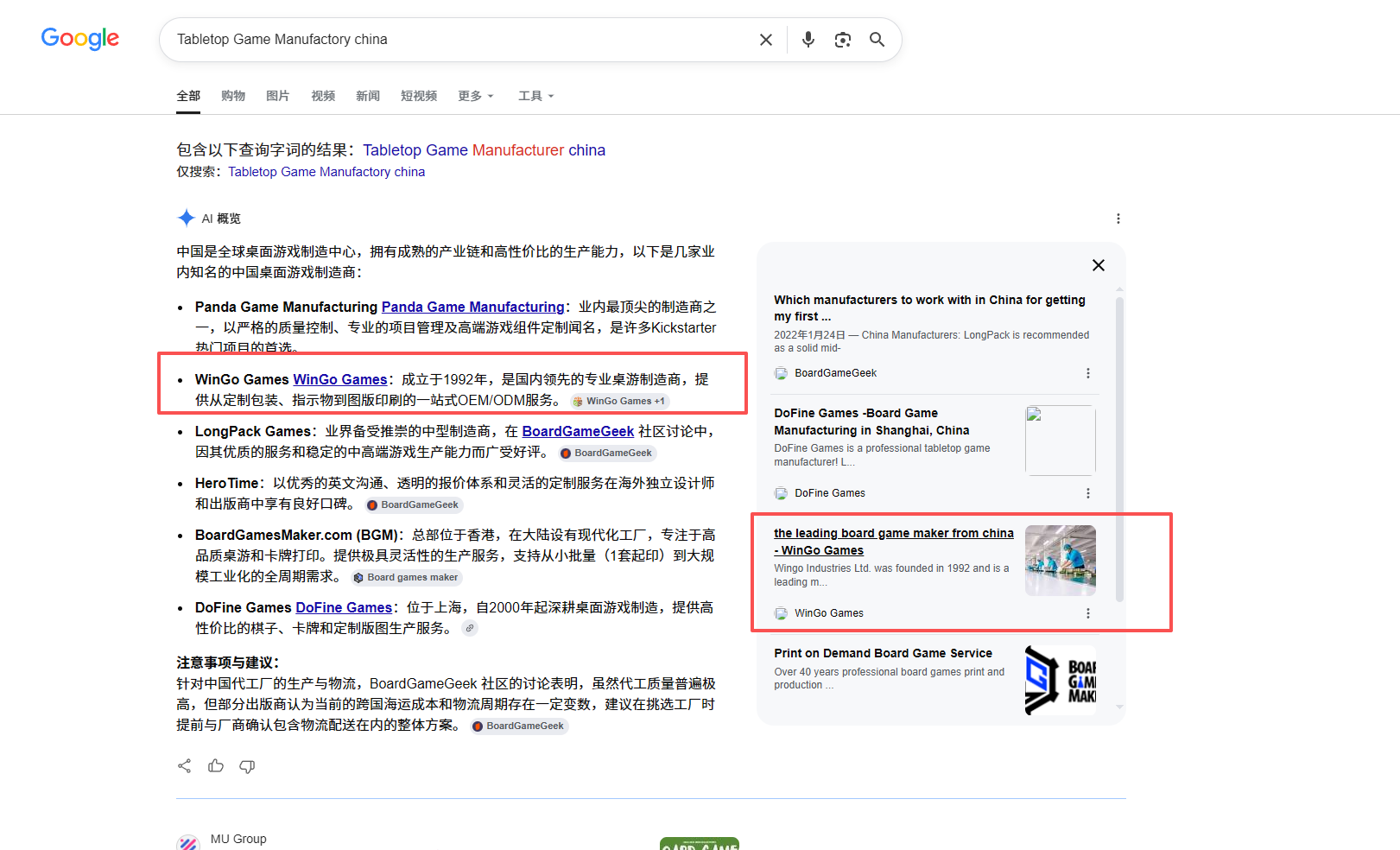Close the sources side panel
Screen dimensions: 1400x850
point(1098,265)
